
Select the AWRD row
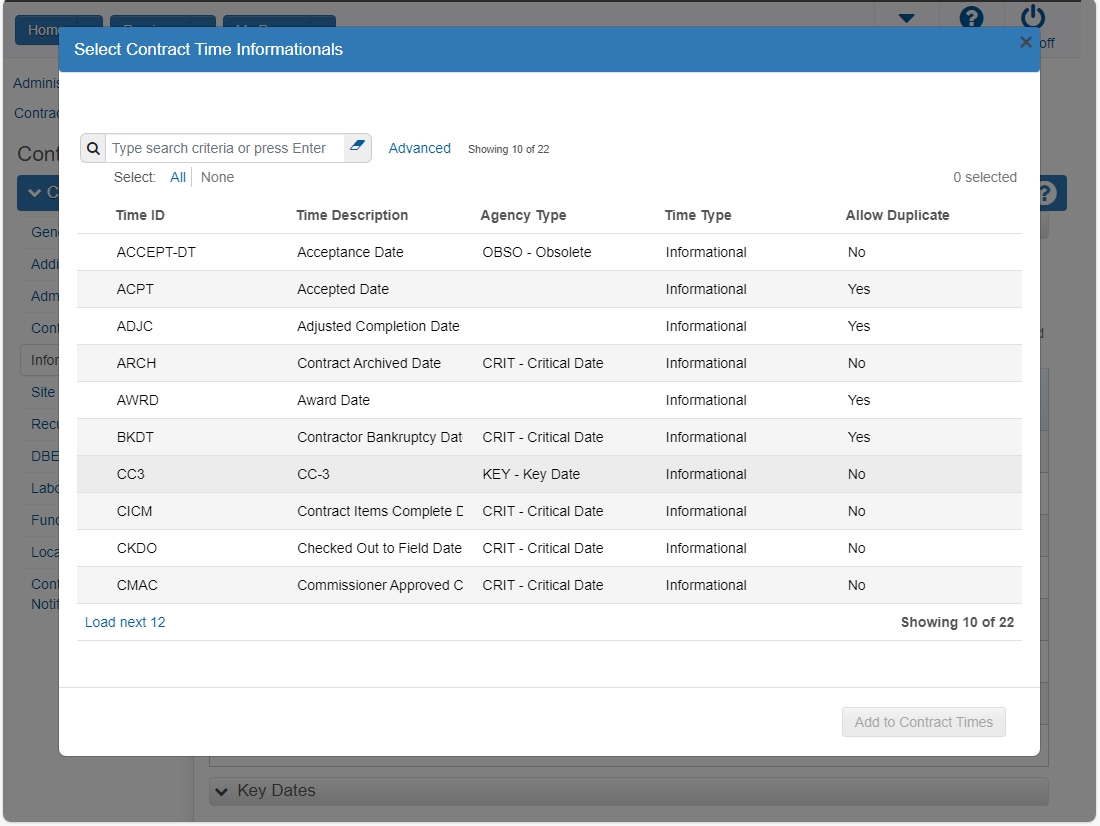click(549, 400)
